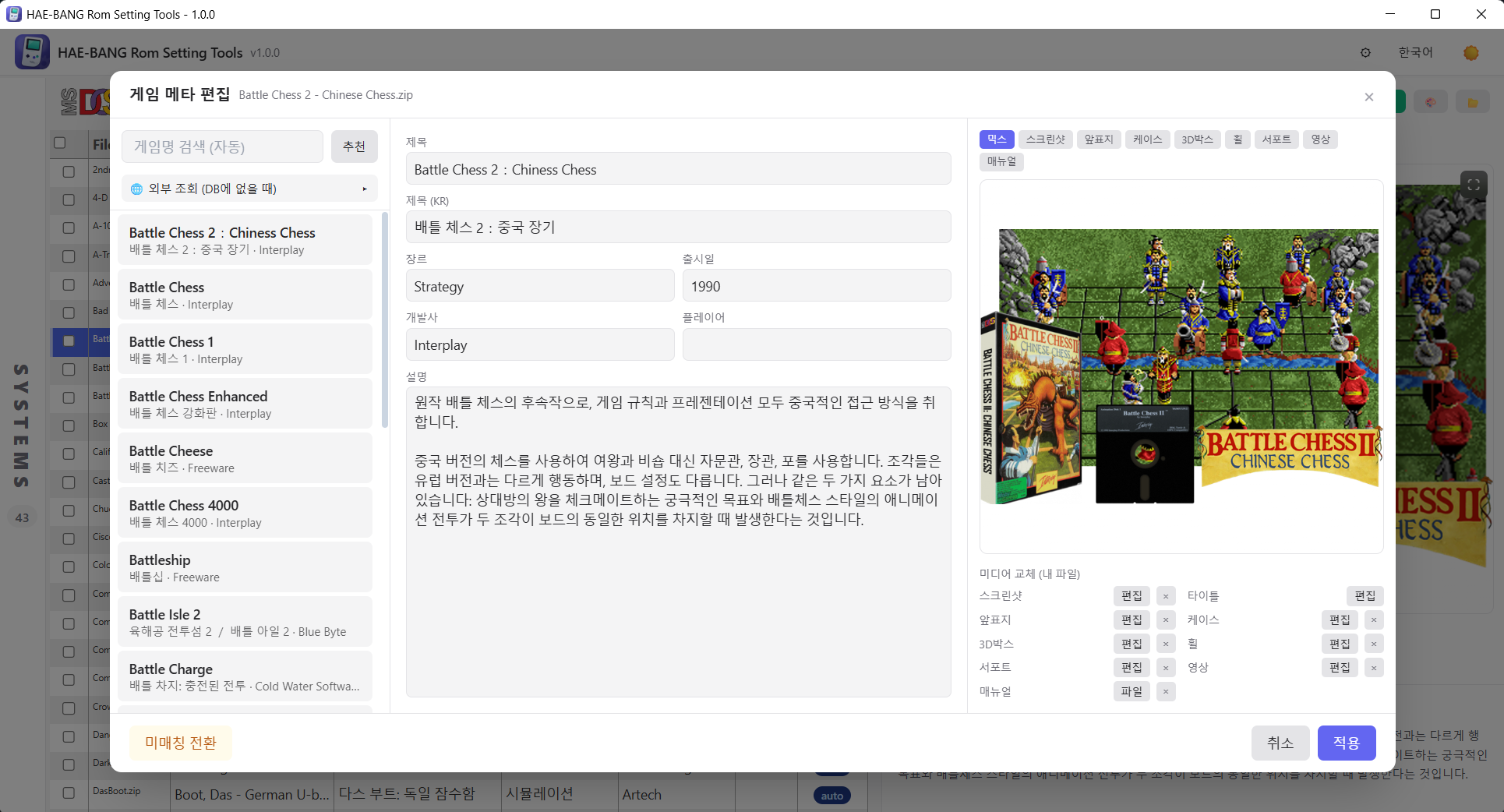Remove the 케이스 media file

pyautogui.click(x=1374, y=620)
